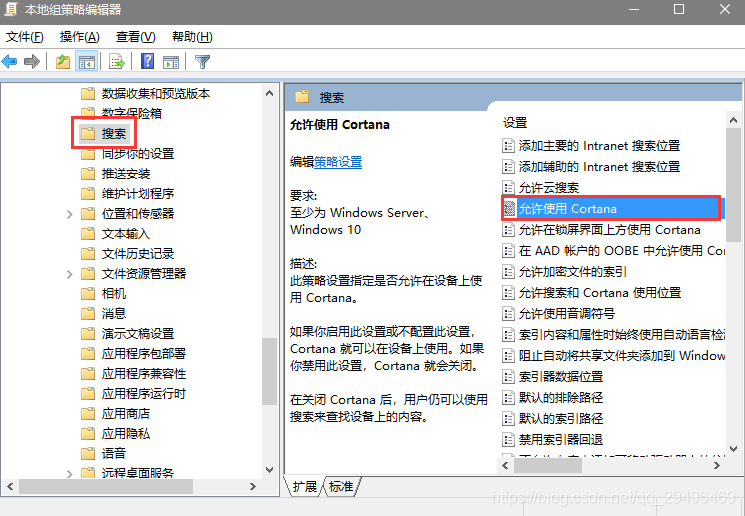Click the folder icon beside 语音

(x=88, y=453)
